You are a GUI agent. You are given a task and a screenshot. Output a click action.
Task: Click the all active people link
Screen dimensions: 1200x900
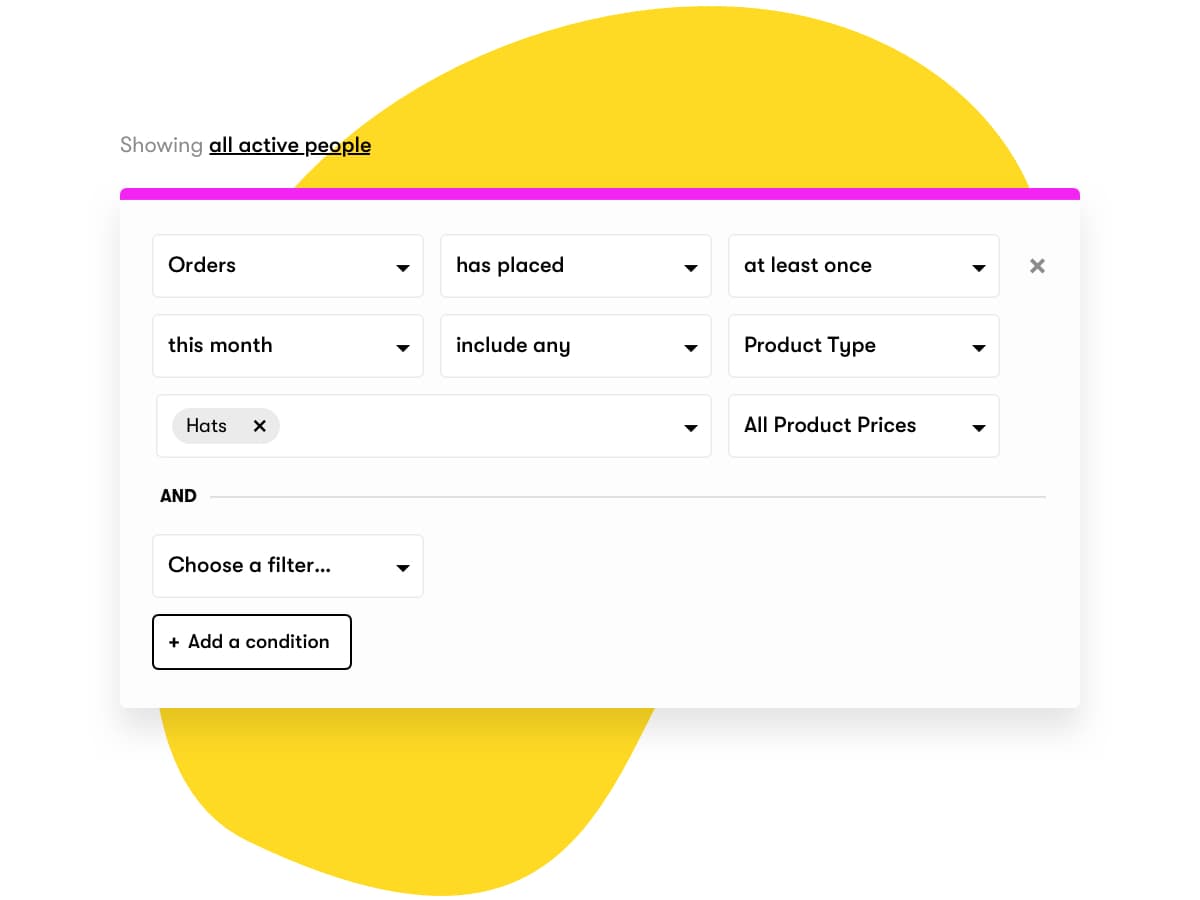point(290,146)
